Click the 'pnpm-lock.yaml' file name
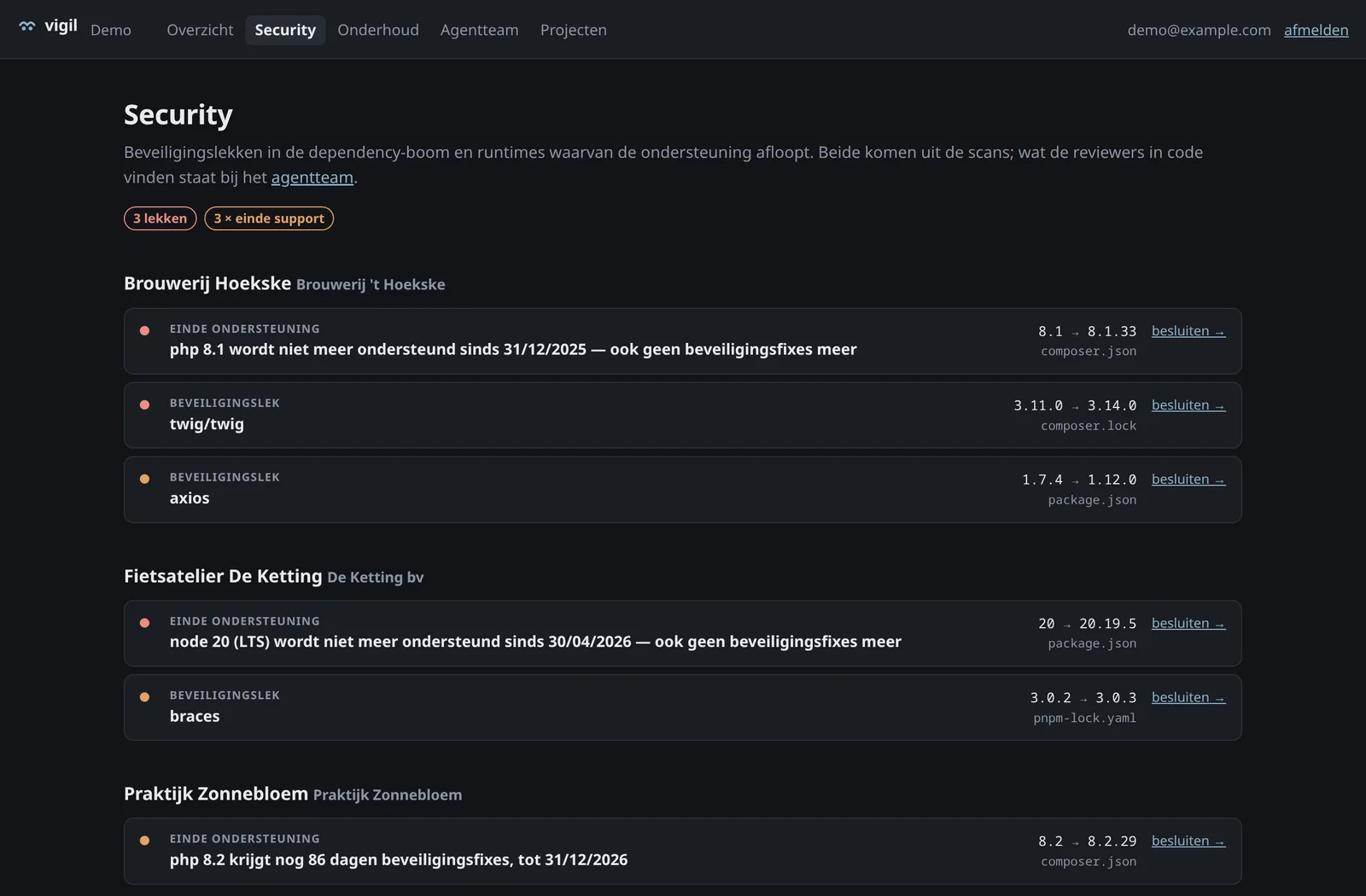Viewport: 1366px width, 896px height. [1084, 719]
